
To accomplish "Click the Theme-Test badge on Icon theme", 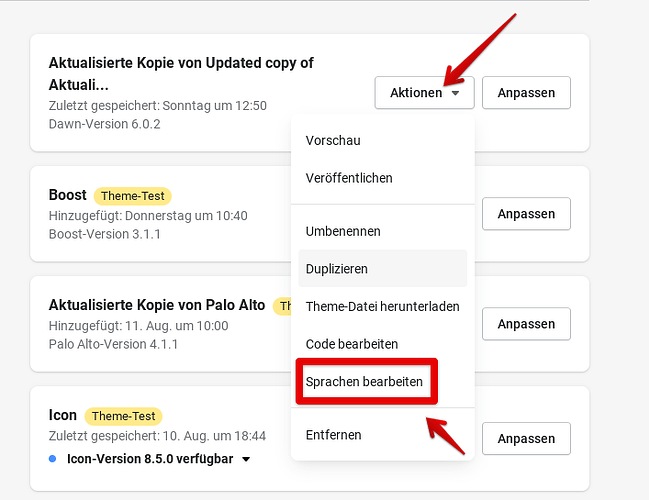I will coord(123,416).
